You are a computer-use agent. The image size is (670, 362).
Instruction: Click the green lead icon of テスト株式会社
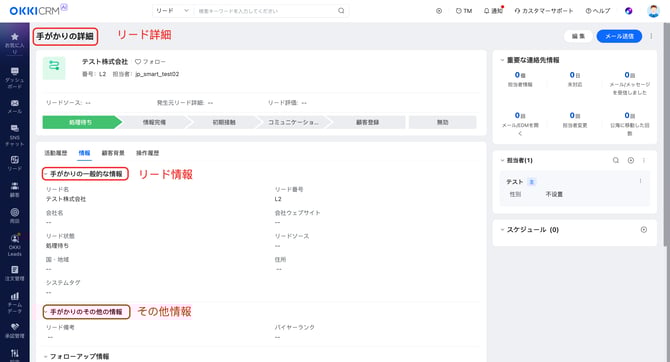pyautogui.click(x=54, y=68)
